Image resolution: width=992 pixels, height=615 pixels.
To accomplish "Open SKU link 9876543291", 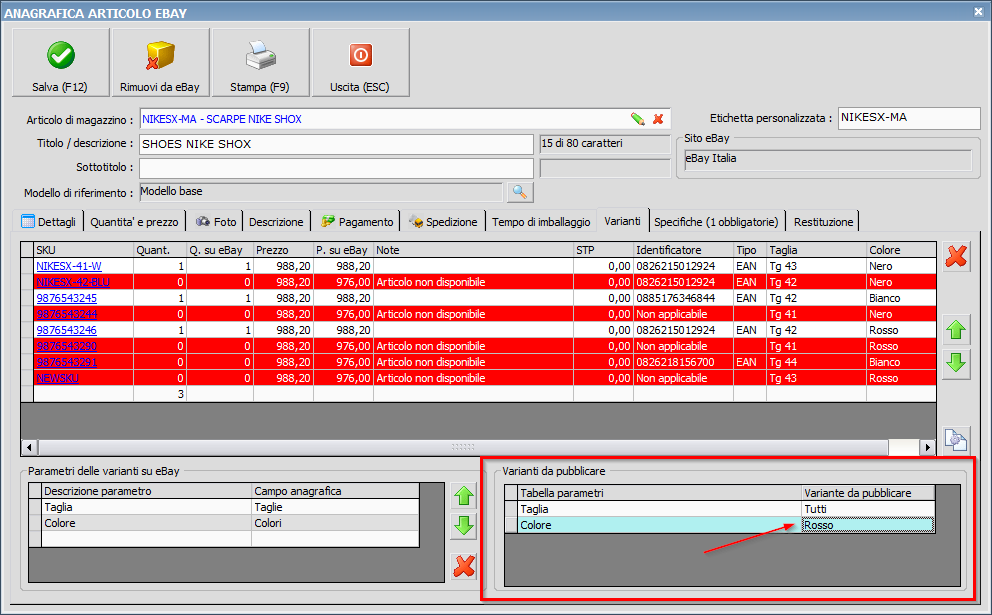I will pyautogui.click(x=66, y=362).
